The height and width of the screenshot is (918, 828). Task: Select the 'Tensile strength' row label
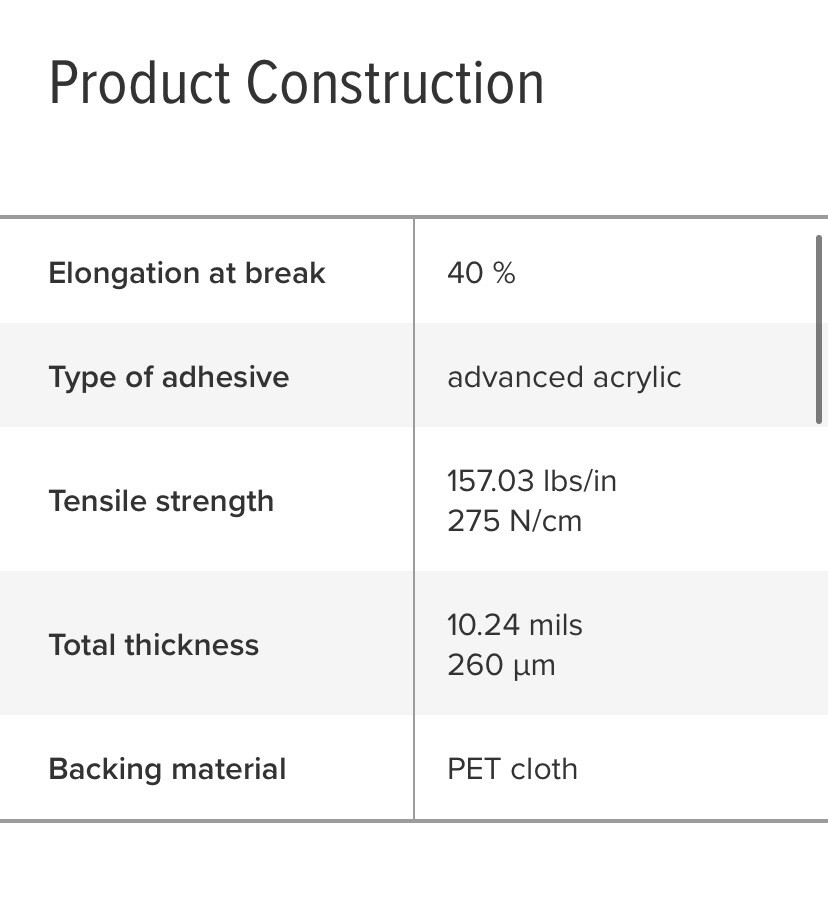(x=161, y=501)
